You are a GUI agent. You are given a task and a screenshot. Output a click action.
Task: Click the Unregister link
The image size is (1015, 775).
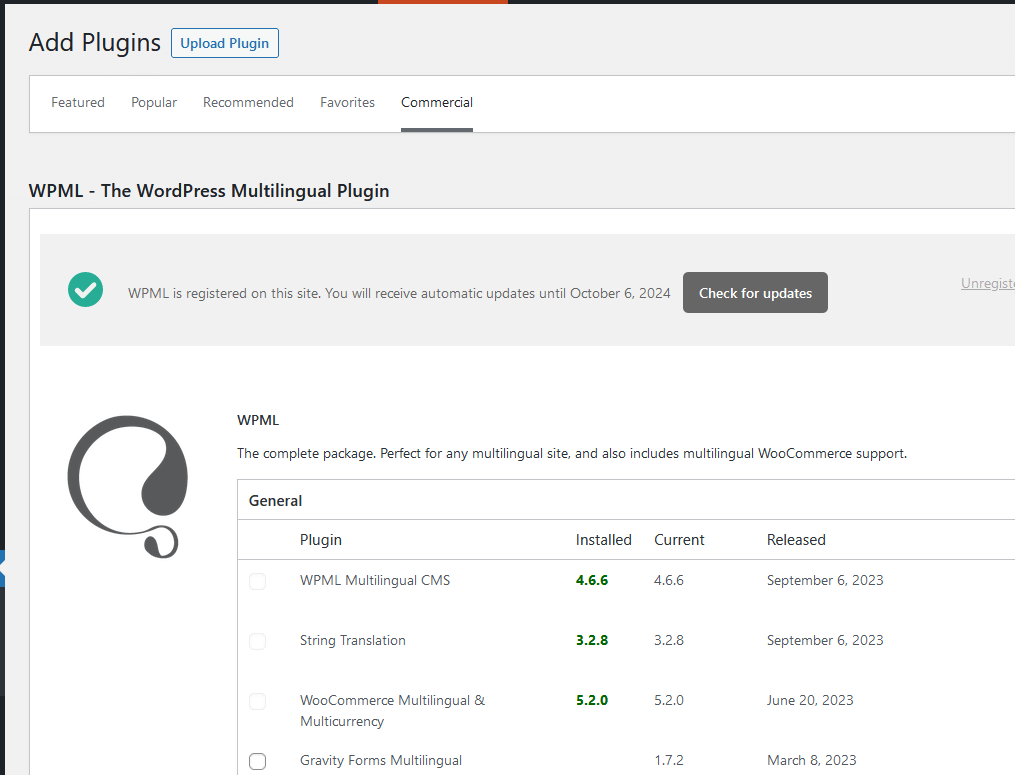click(x=988, y=284)
